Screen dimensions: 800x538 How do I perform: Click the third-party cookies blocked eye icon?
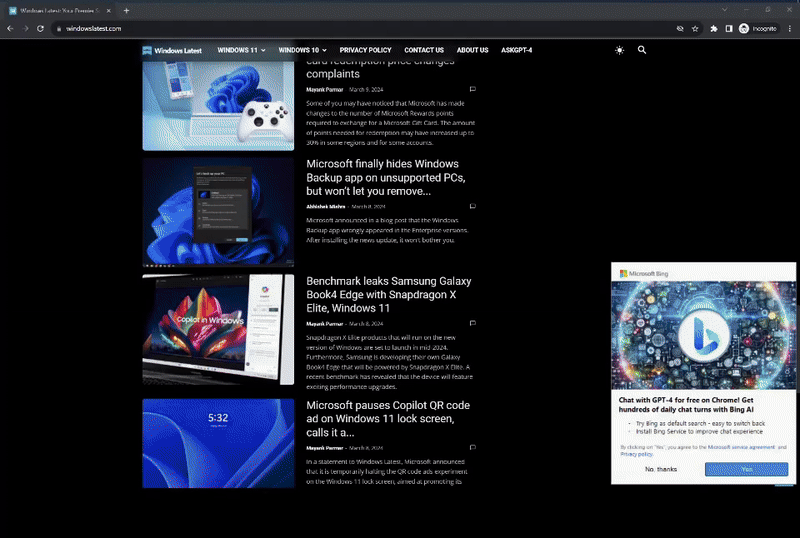tap(680, 29)
